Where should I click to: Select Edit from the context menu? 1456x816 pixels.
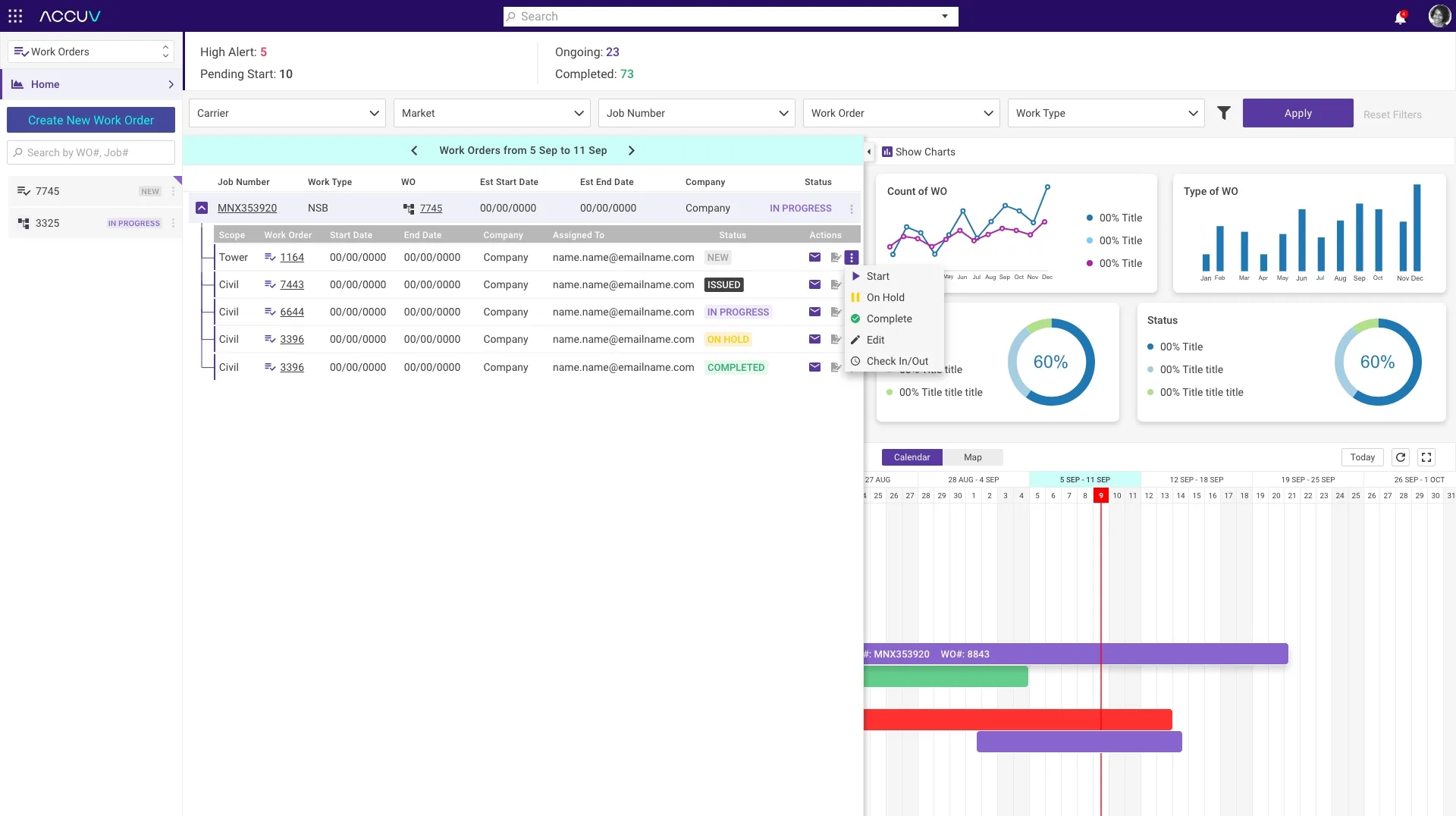(895, 340)
